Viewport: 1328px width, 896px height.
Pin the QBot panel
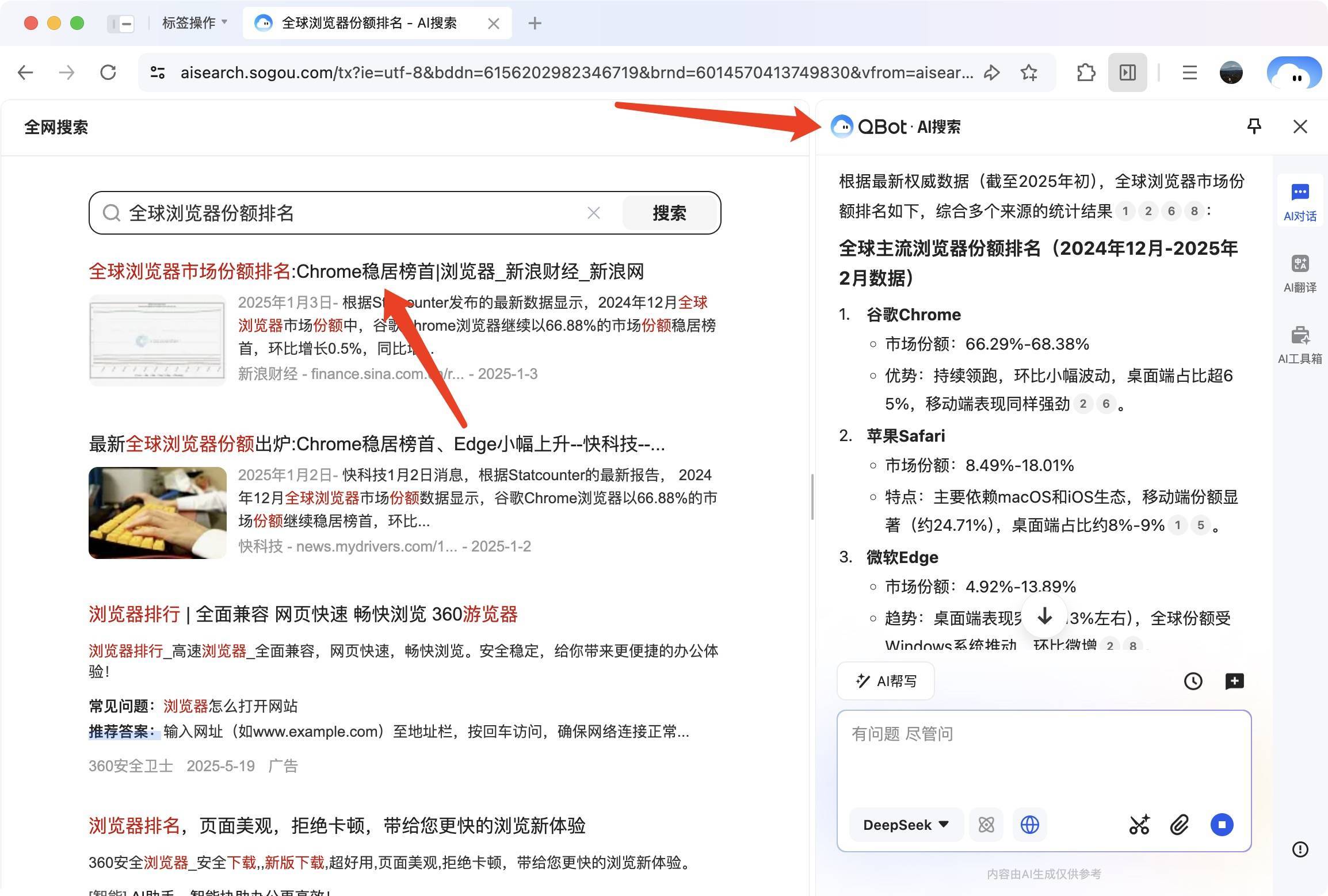click(x=1254, y=127)
